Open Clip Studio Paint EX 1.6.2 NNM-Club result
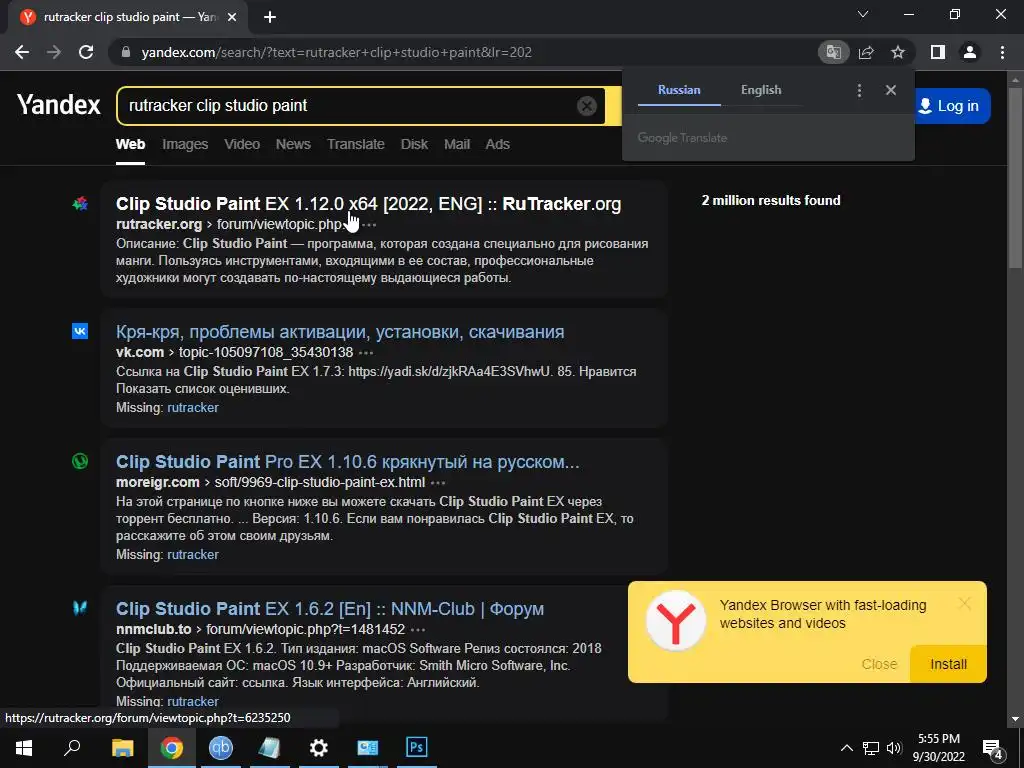The height and width of the screenshot is (768, 1024). 330,609
